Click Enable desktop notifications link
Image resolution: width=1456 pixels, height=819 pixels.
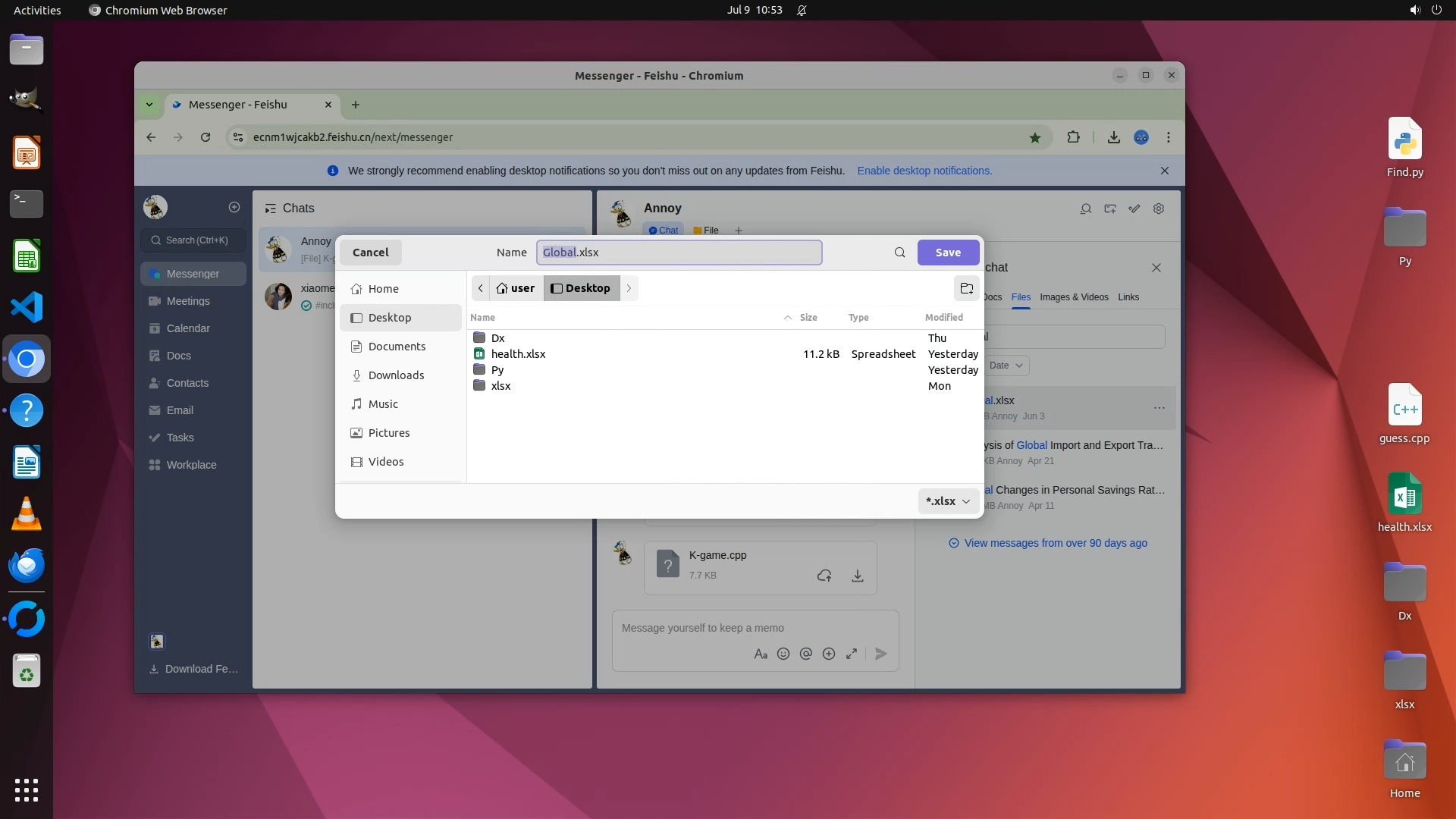[924, 171]
